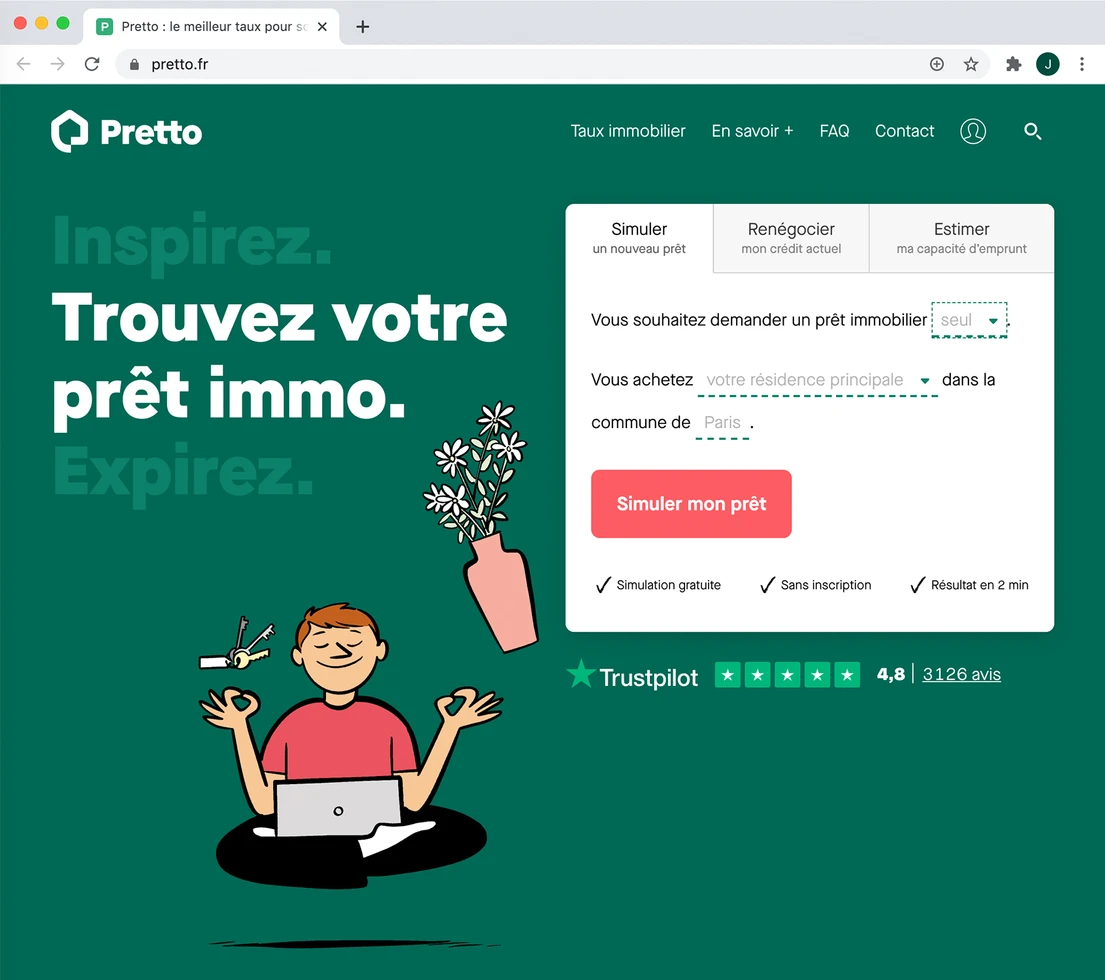The image size is (1105, 980).
Task: Open the Taux immobilier menu item
Action: pyautogui.click(x=627, y=131)
